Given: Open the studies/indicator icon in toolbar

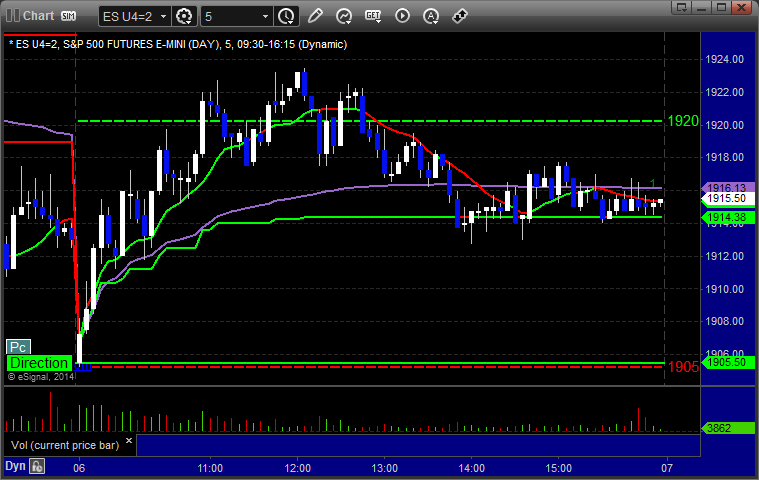Looking at the screenshot, I should pos(344,16).
